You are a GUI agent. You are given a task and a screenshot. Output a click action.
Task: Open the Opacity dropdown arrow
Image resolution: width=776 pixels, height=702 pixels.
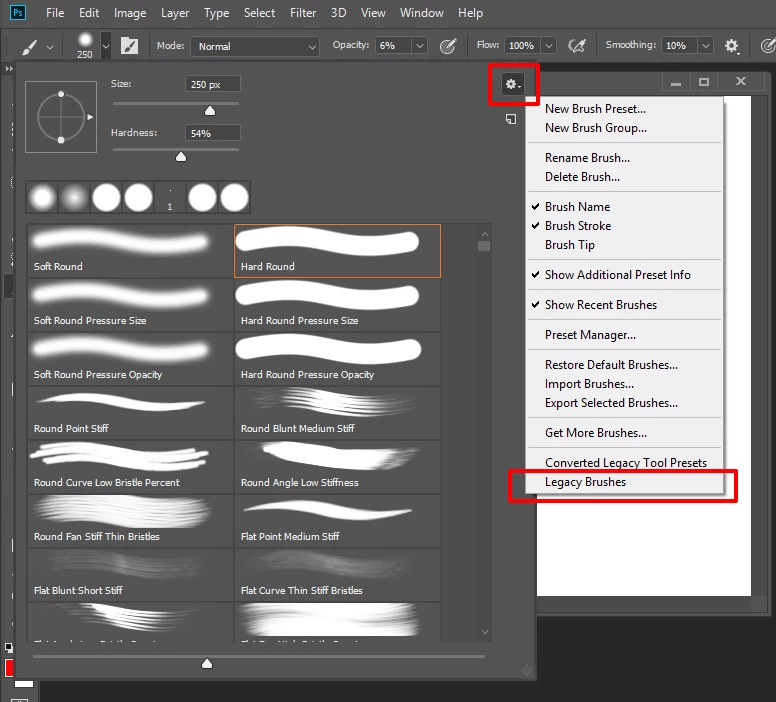tap(420, 46)
